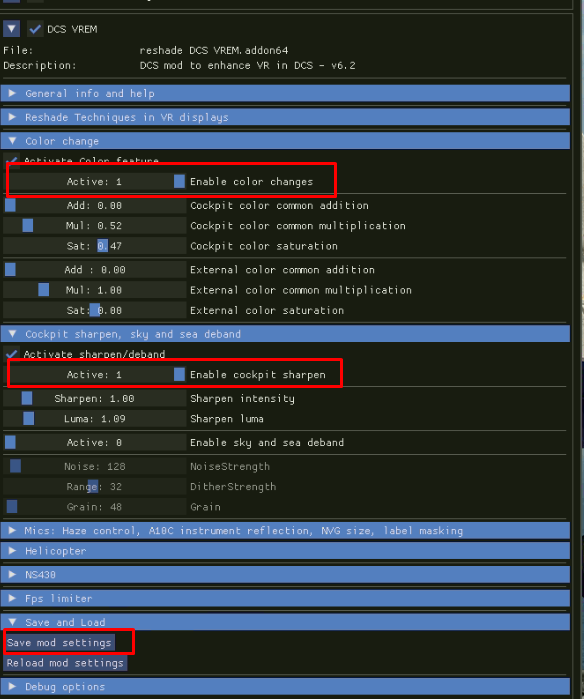This screenshot has width=584, height=699.
Task: Click the Cockpit color common multiplication slider
Action: click(95, 226)
